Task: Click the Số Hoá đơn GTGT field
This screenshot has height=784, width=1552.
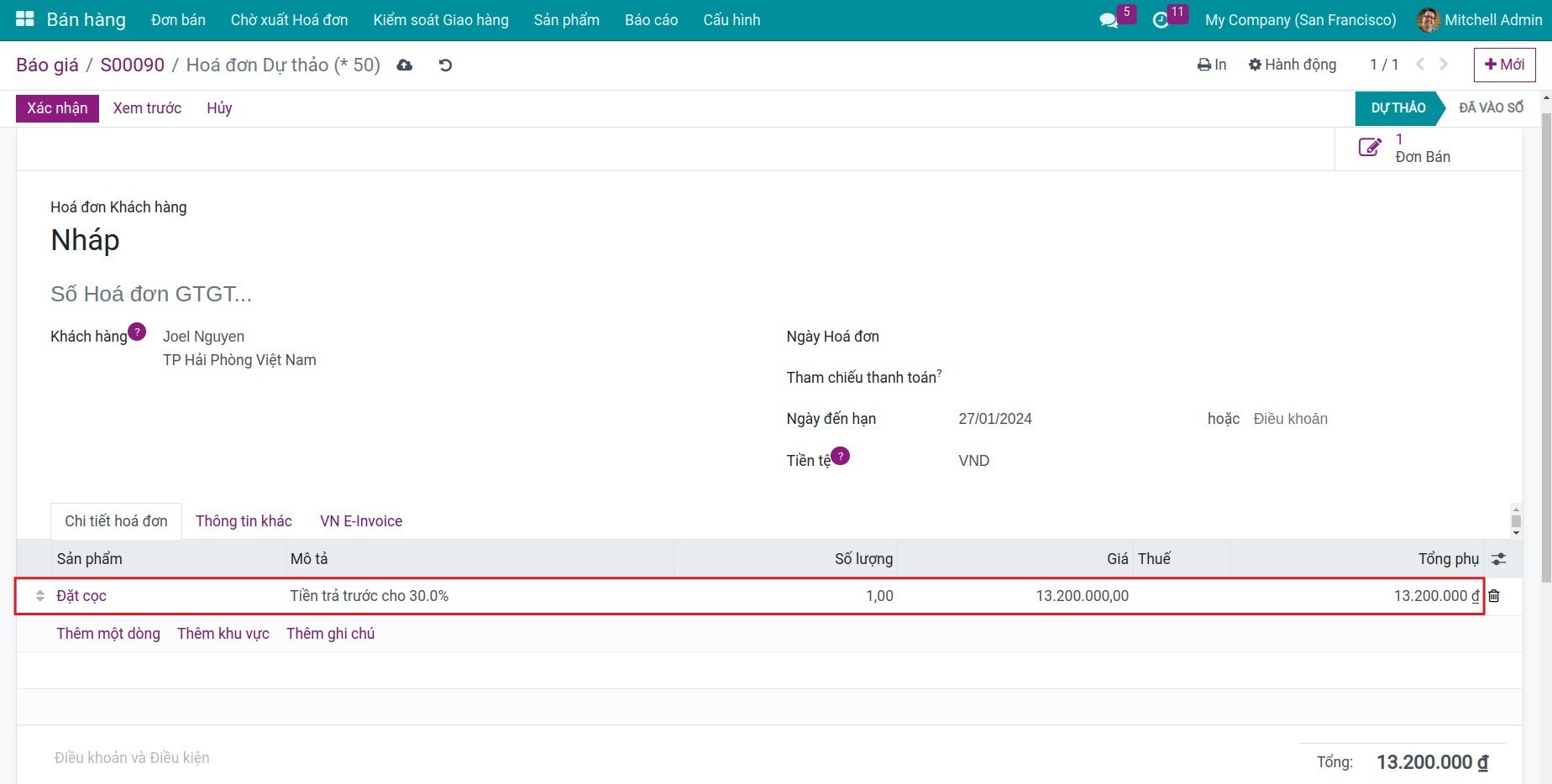Action: pos(151,294)
